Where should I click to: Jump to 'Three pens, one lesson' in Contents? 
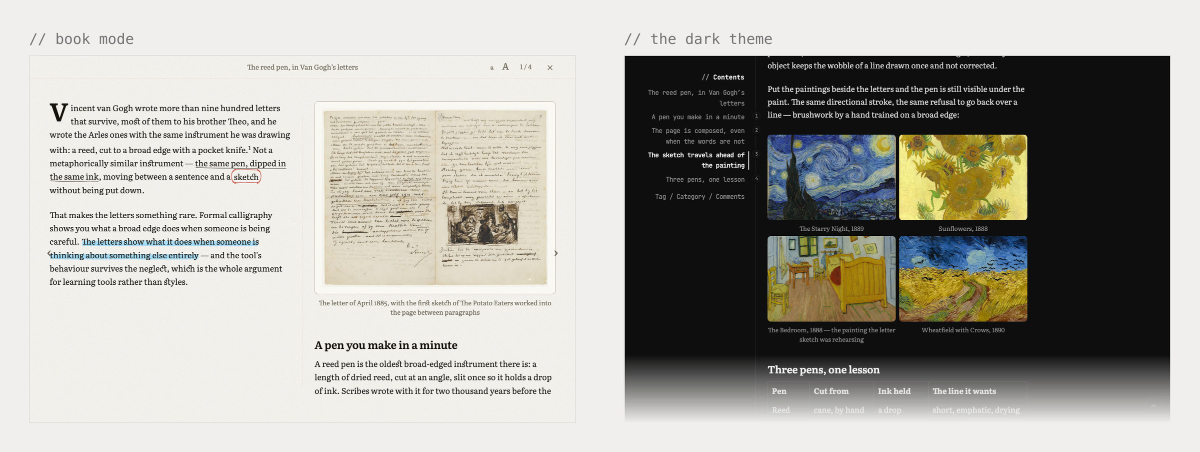pyautogui.click(x=705, y=179)
